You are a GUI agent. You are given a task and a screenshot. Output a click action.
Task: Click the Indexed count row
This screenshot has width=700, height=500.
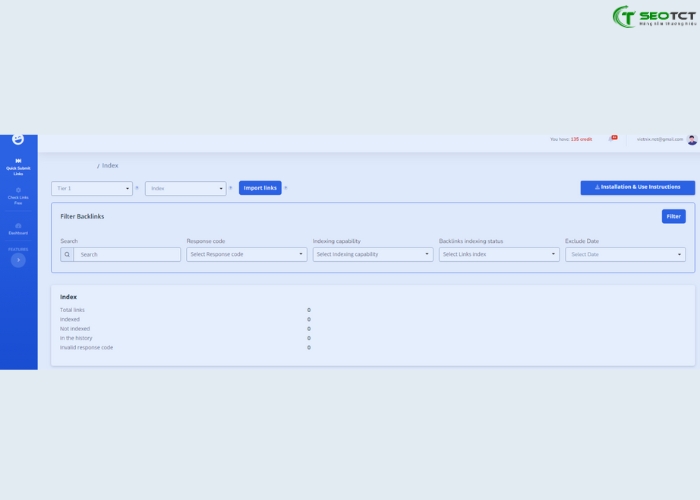185,319
